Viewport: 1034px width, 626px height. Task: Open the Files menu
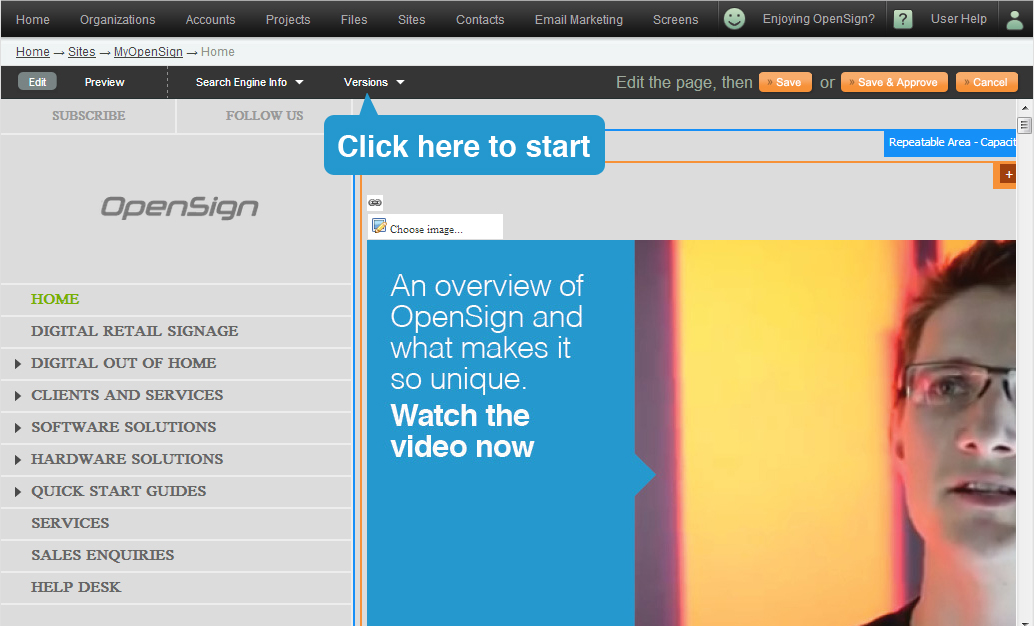[x=353, y=19]
